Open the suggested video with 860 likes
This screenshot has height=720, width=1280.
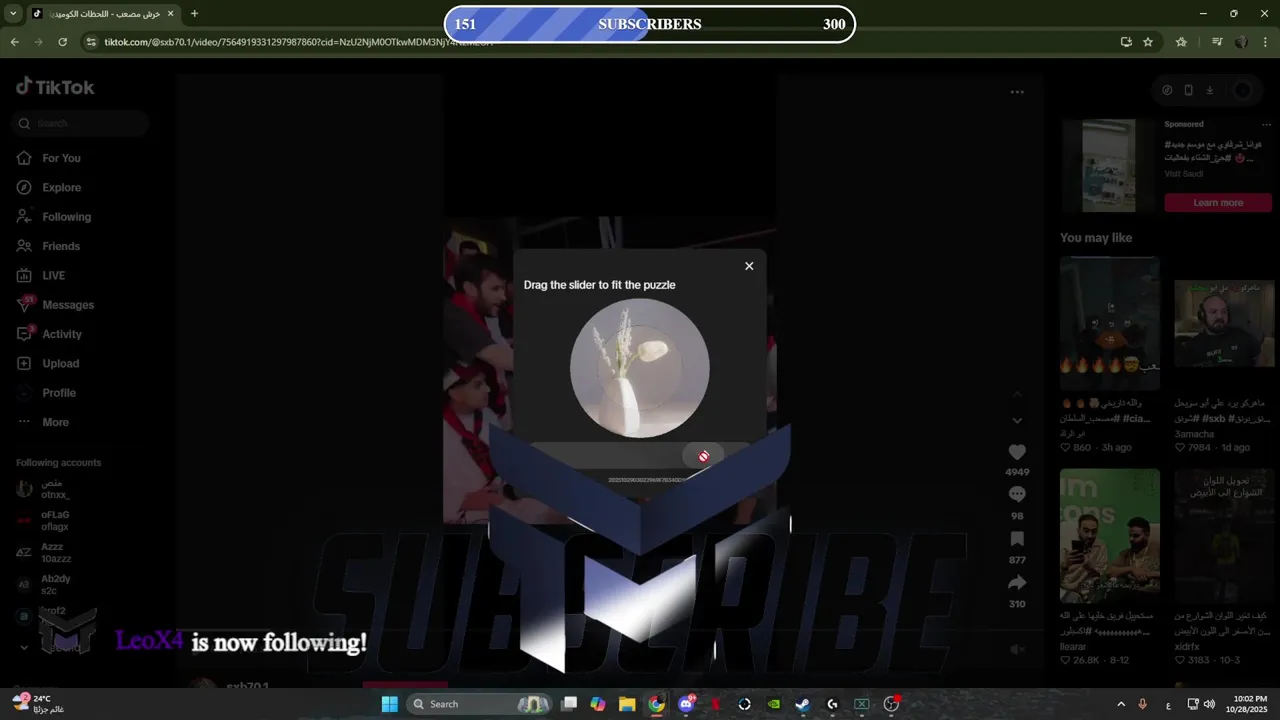click(1110, 323)
